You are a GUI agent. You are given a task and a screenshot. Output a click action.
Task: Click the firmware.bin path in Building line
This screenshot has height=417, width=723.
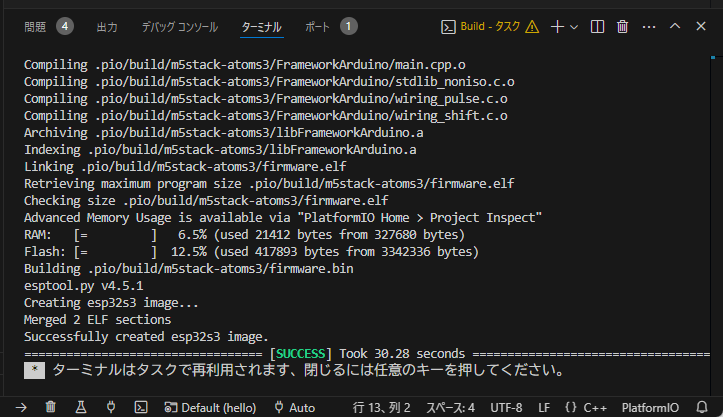click(x=221, y=269)
